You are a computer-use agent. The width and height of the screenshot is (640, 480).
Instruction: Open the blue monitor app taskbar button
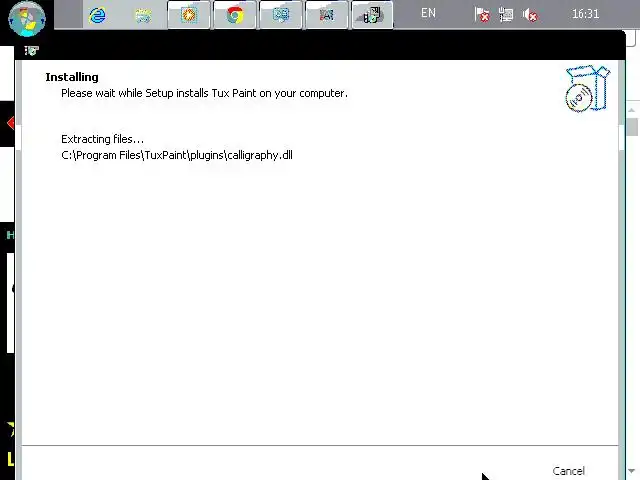click(281, 15)
